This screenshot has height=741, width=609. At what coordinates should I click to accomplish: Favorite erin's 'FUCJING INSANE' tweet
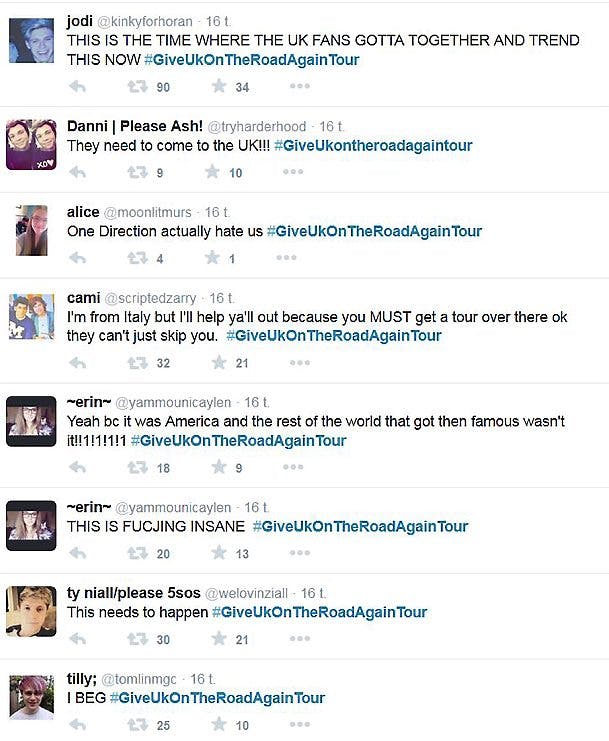click(x=218, y=553)
